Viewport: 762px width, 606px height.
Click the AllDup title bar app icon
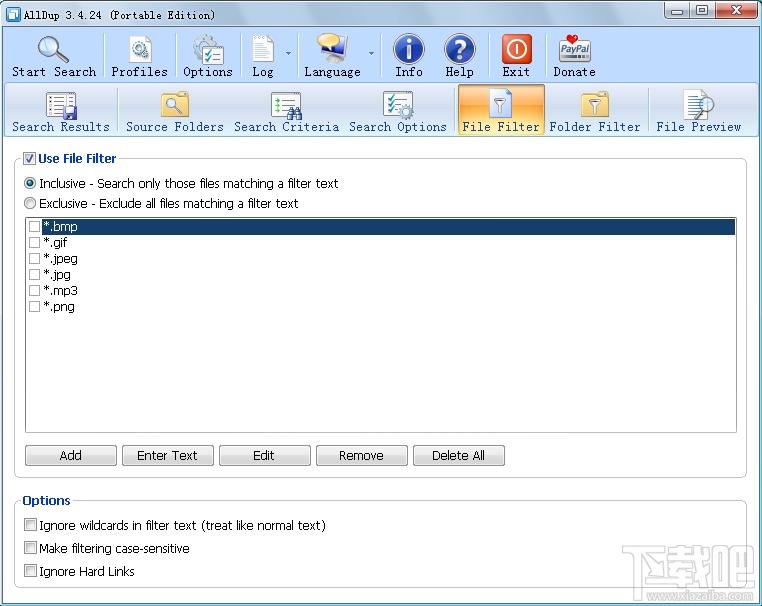click(x=13, y=15)
